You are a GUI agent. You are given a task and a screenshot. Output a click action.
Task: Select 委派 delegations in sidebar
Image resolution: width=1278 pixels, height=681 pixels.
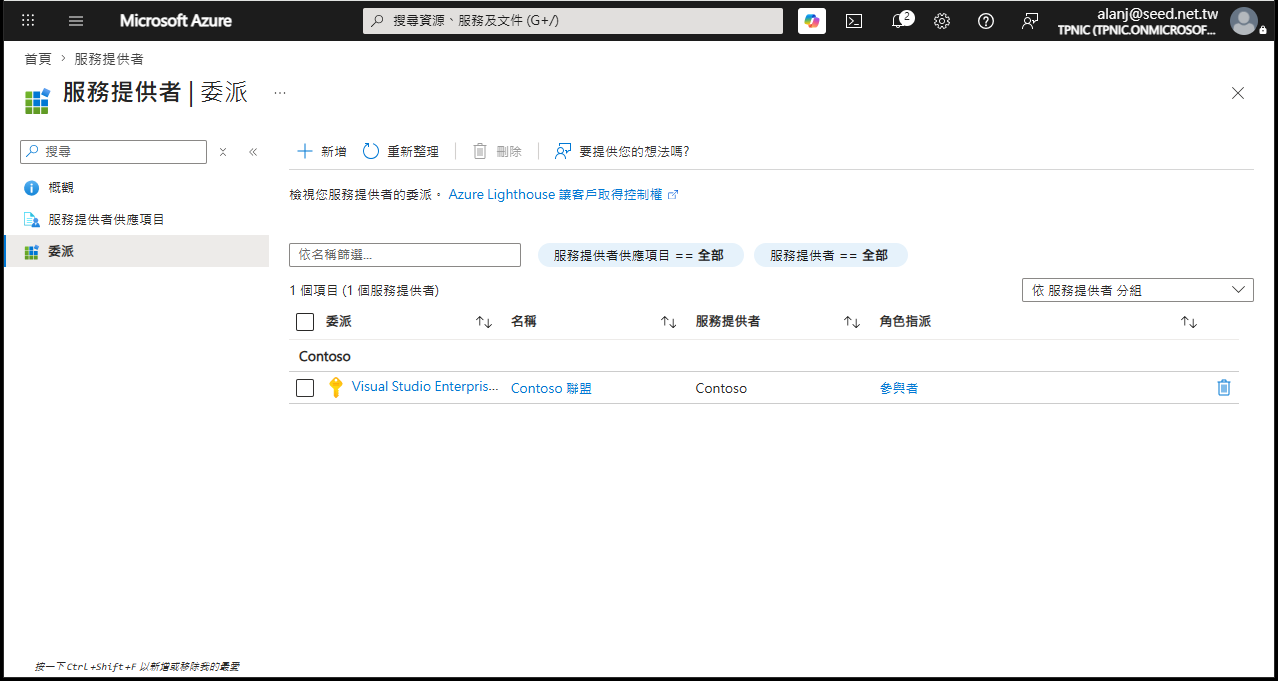click(136, 251)
